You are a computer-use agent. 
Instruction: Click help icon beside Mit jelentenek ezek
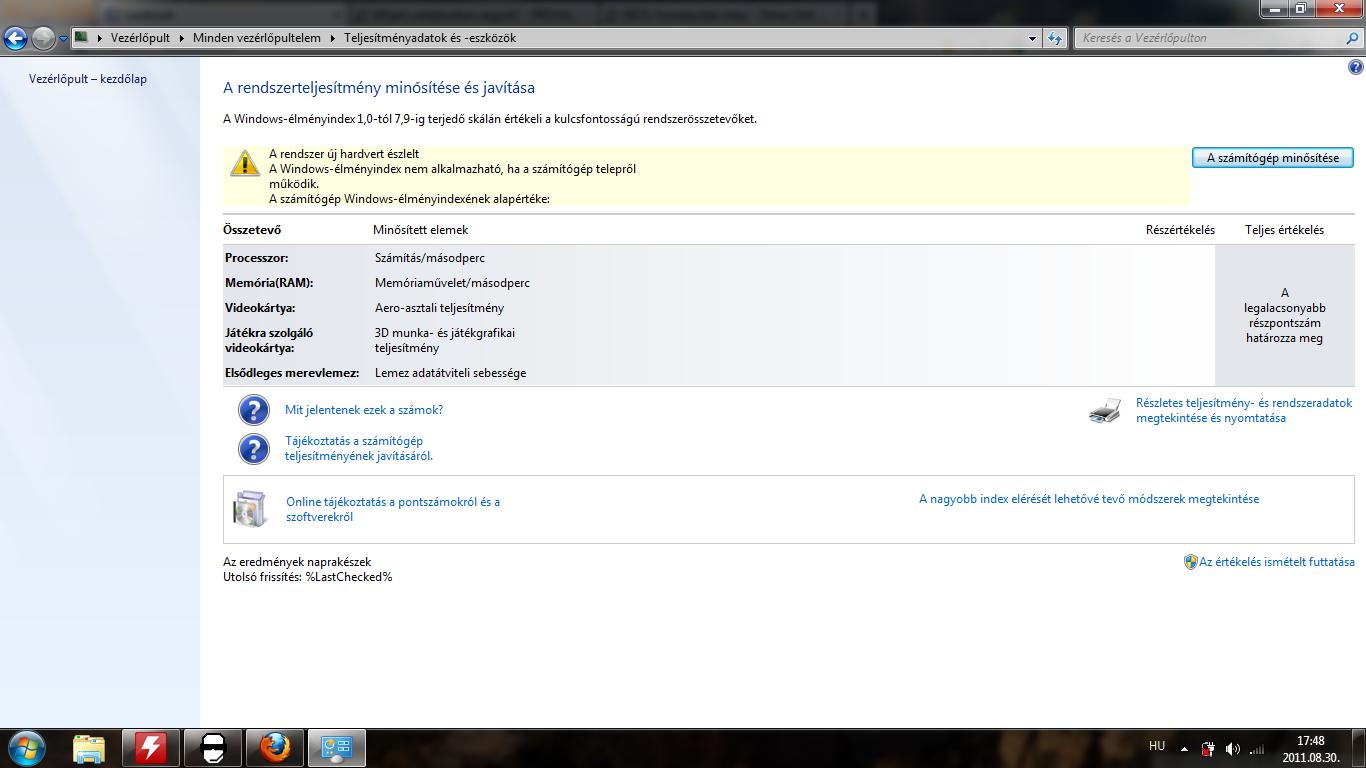(254, 410)
